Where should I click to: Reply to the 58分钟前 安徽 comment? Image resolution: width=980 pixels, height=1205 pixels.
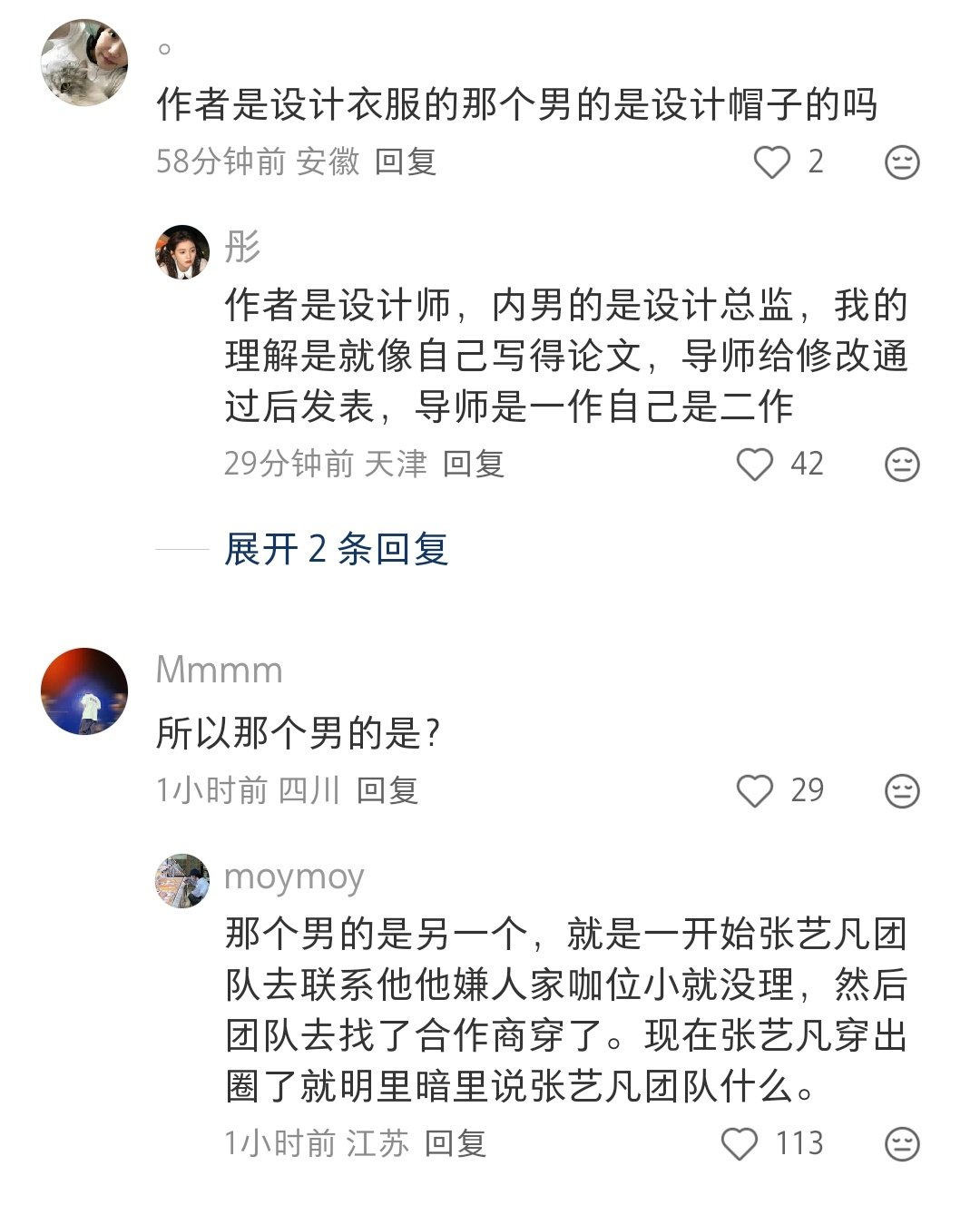406,162
